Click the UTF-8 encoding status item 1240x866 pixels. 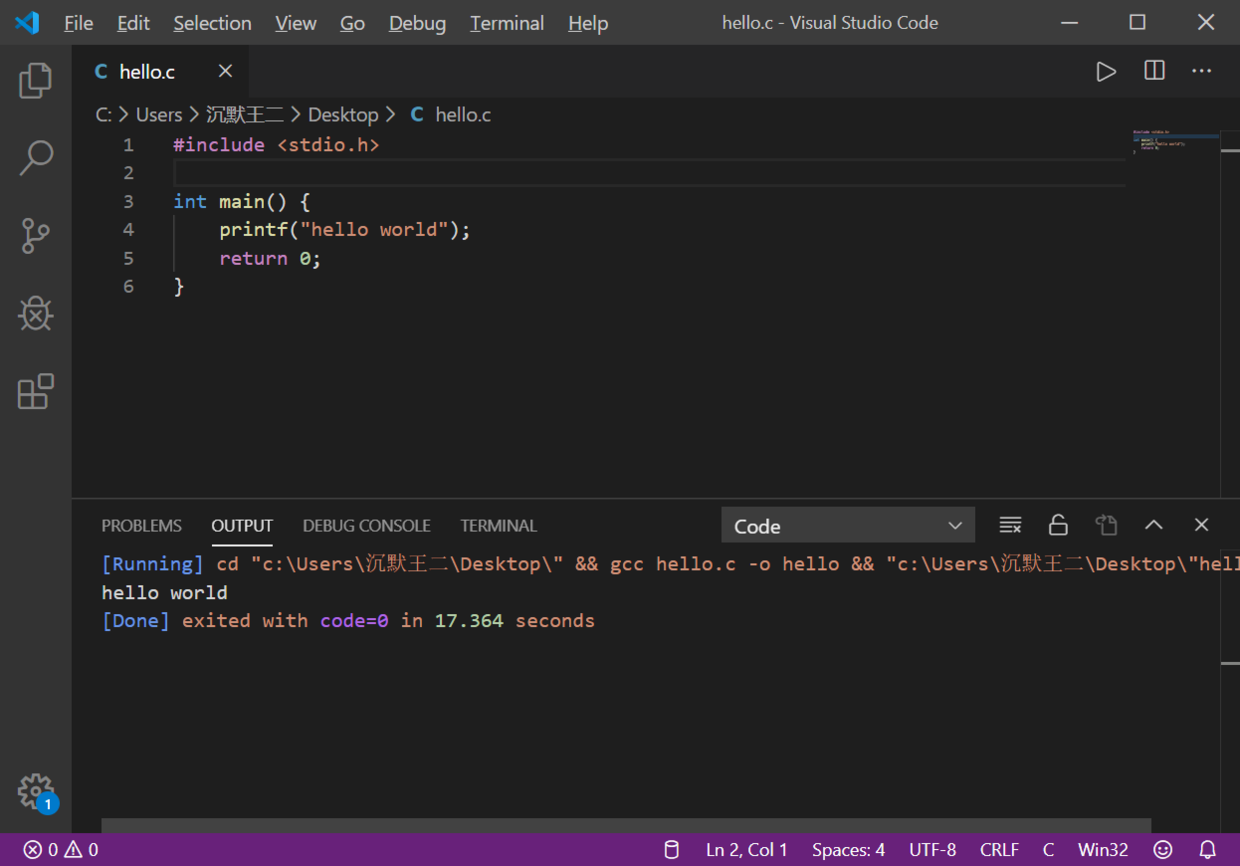(x=932, y=850)
